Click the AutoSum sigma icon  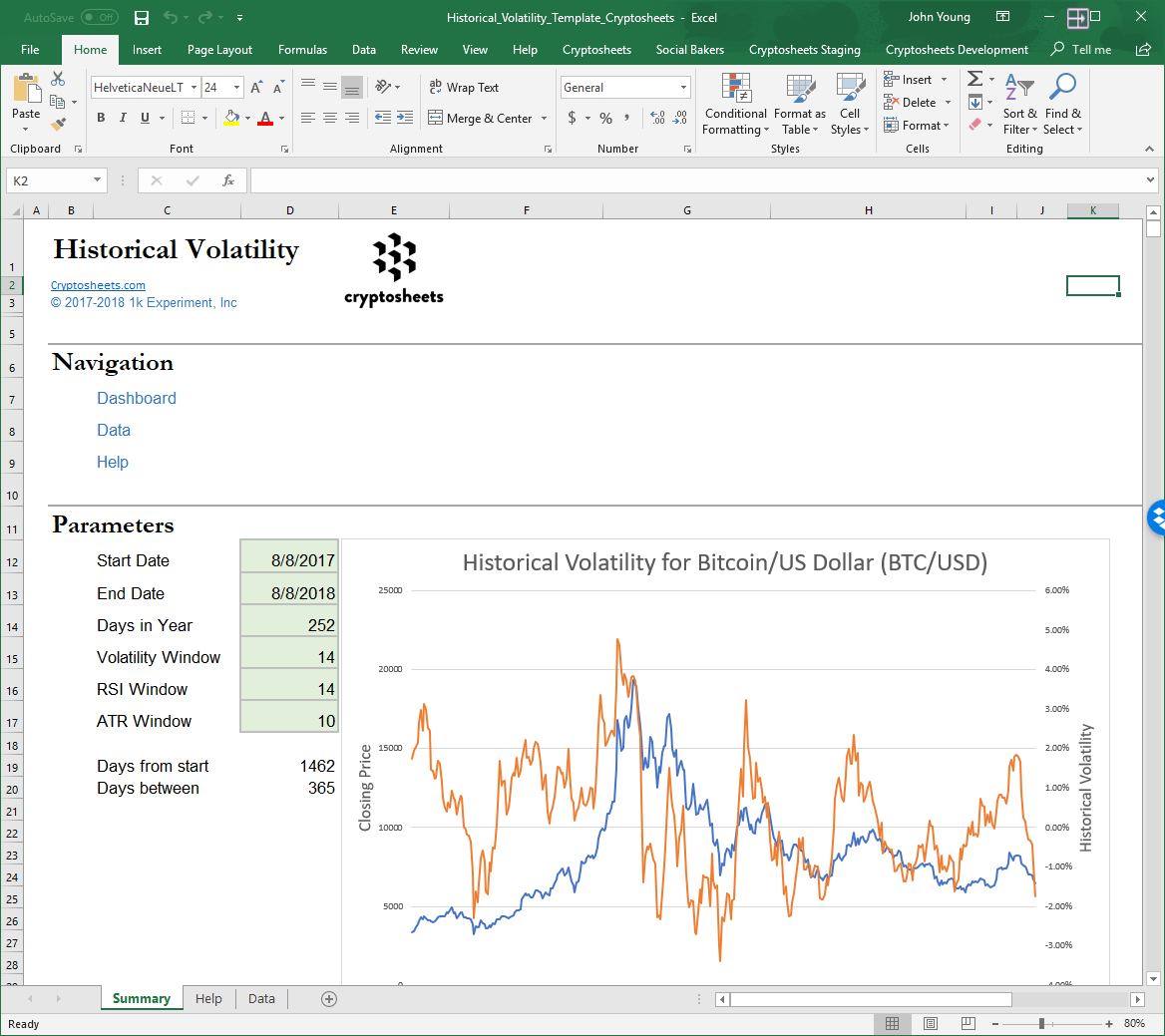[x=974, y=79]
